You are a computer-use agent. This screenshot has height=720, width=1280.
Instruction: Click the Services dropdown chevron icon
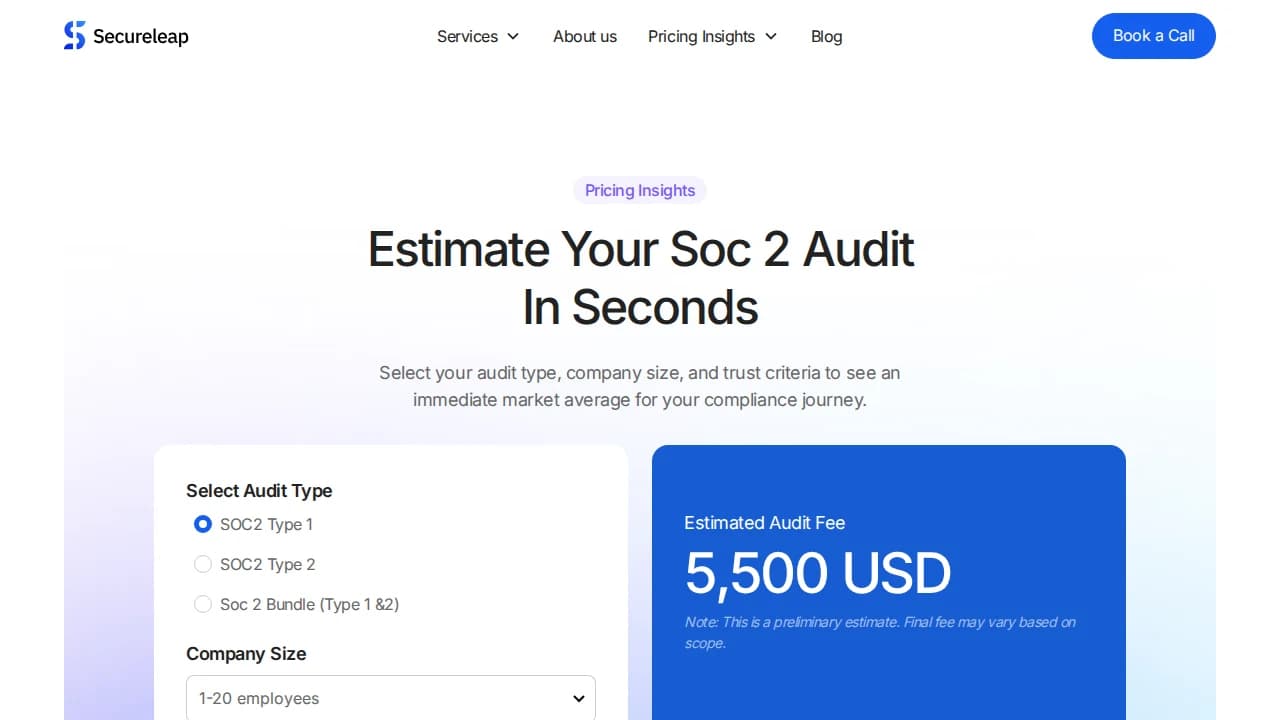tap(512, 36)
